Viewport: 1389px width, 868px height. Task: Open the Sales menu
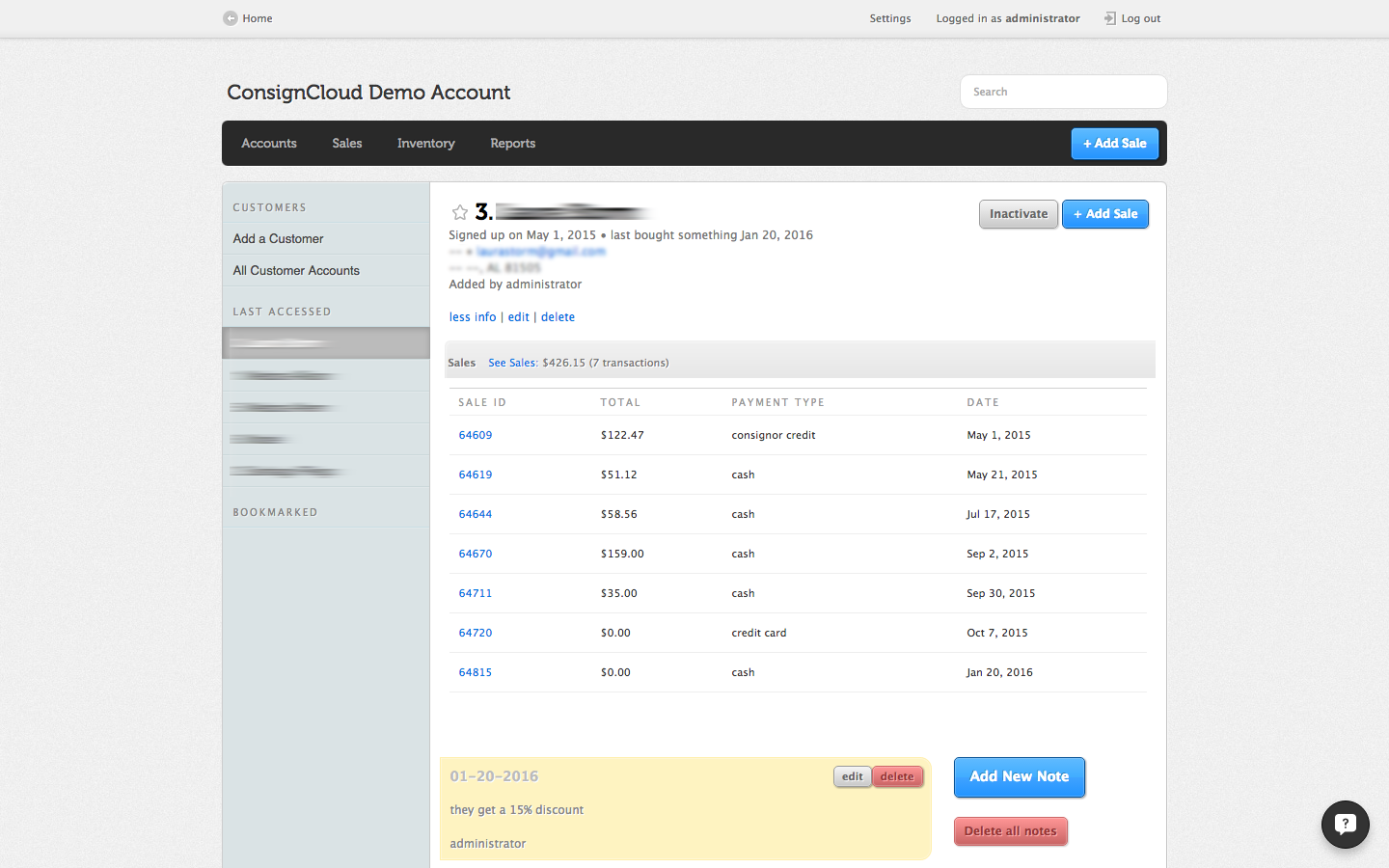(x=347, y=144)
